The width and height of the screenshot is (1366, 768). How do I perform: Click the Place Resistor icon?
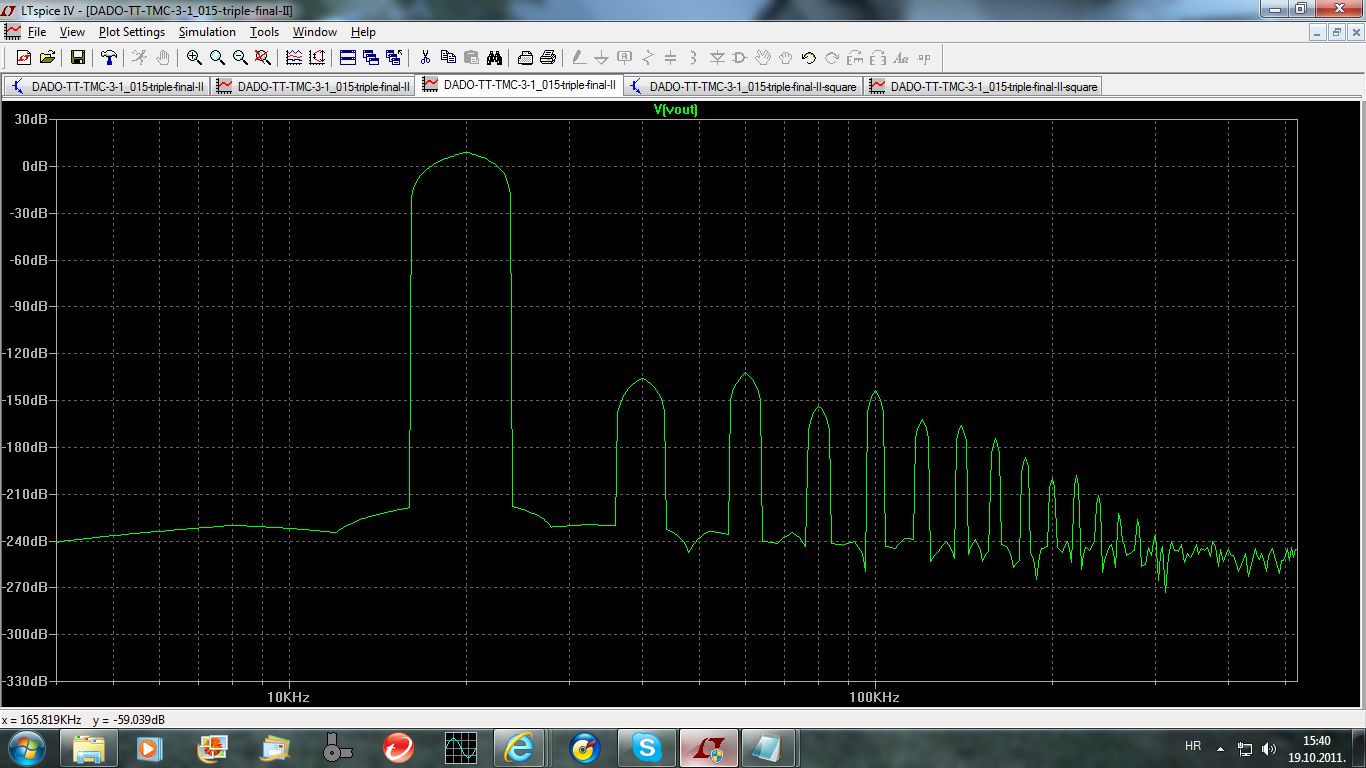pyautogui.click(x=647, y=58)
